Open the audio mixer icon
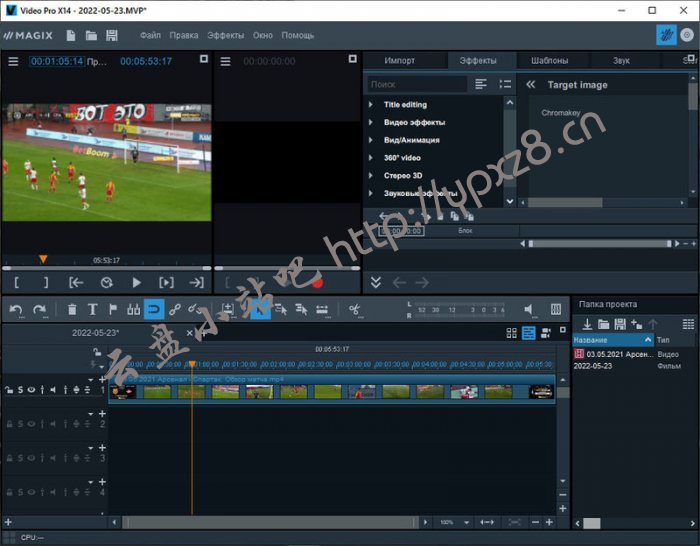The height and width of the screenshot is (546, 700). tap(556, 309)
